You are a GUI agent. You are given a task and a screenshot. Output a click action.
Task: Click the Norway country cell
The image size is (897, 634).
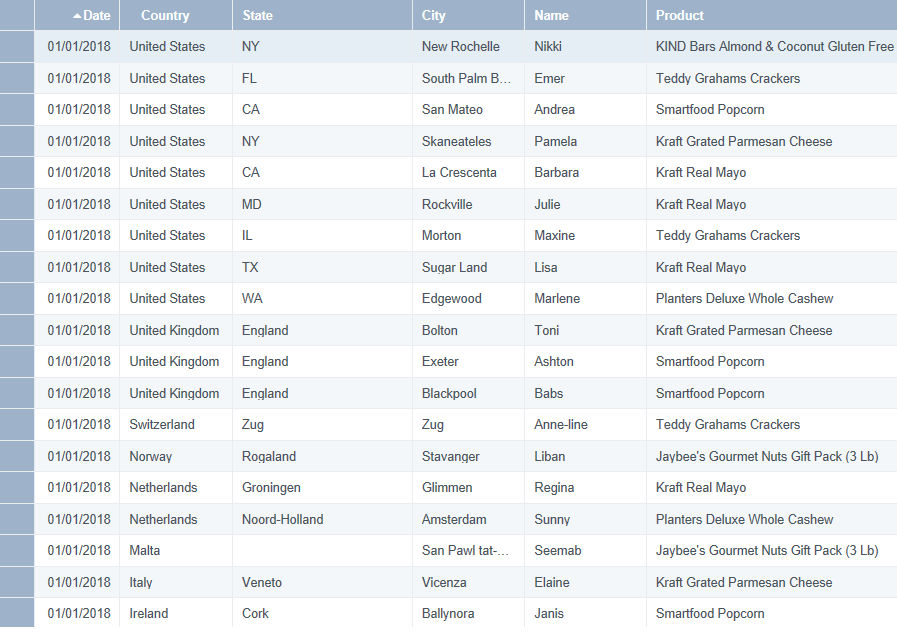(x=176, y=456)
